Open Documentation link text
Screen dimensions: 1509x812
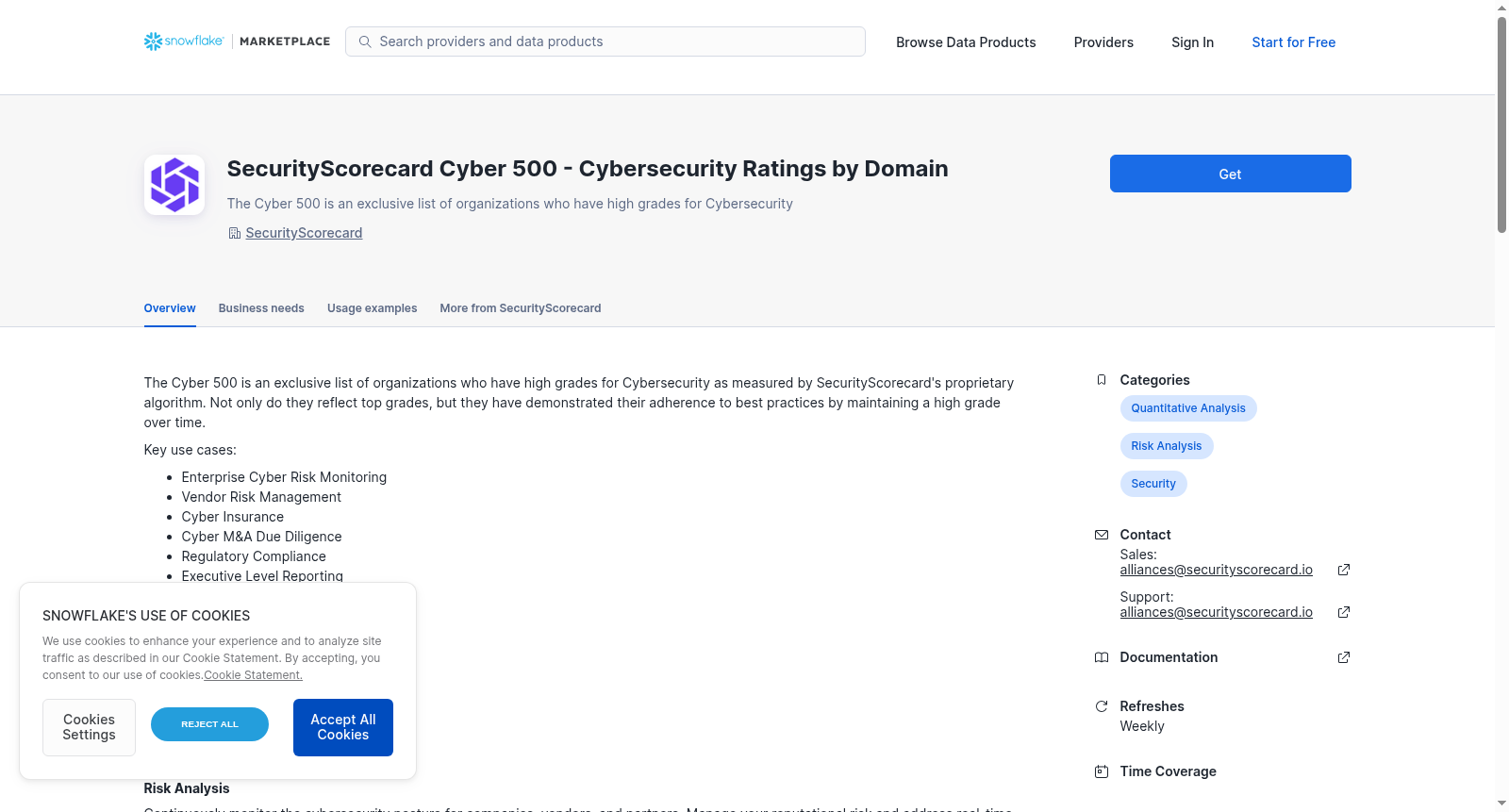click(1169, 657)
